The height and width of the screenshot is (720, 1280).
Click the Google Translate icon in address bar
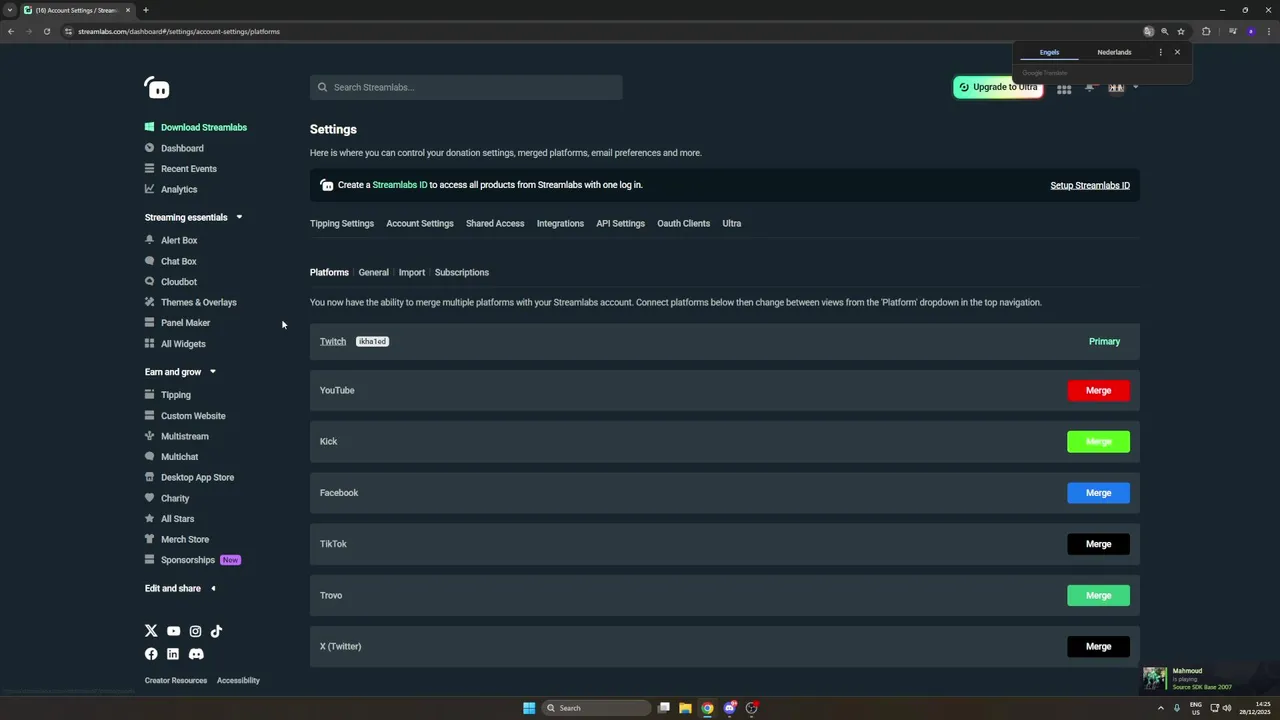tap(1148, 31)
